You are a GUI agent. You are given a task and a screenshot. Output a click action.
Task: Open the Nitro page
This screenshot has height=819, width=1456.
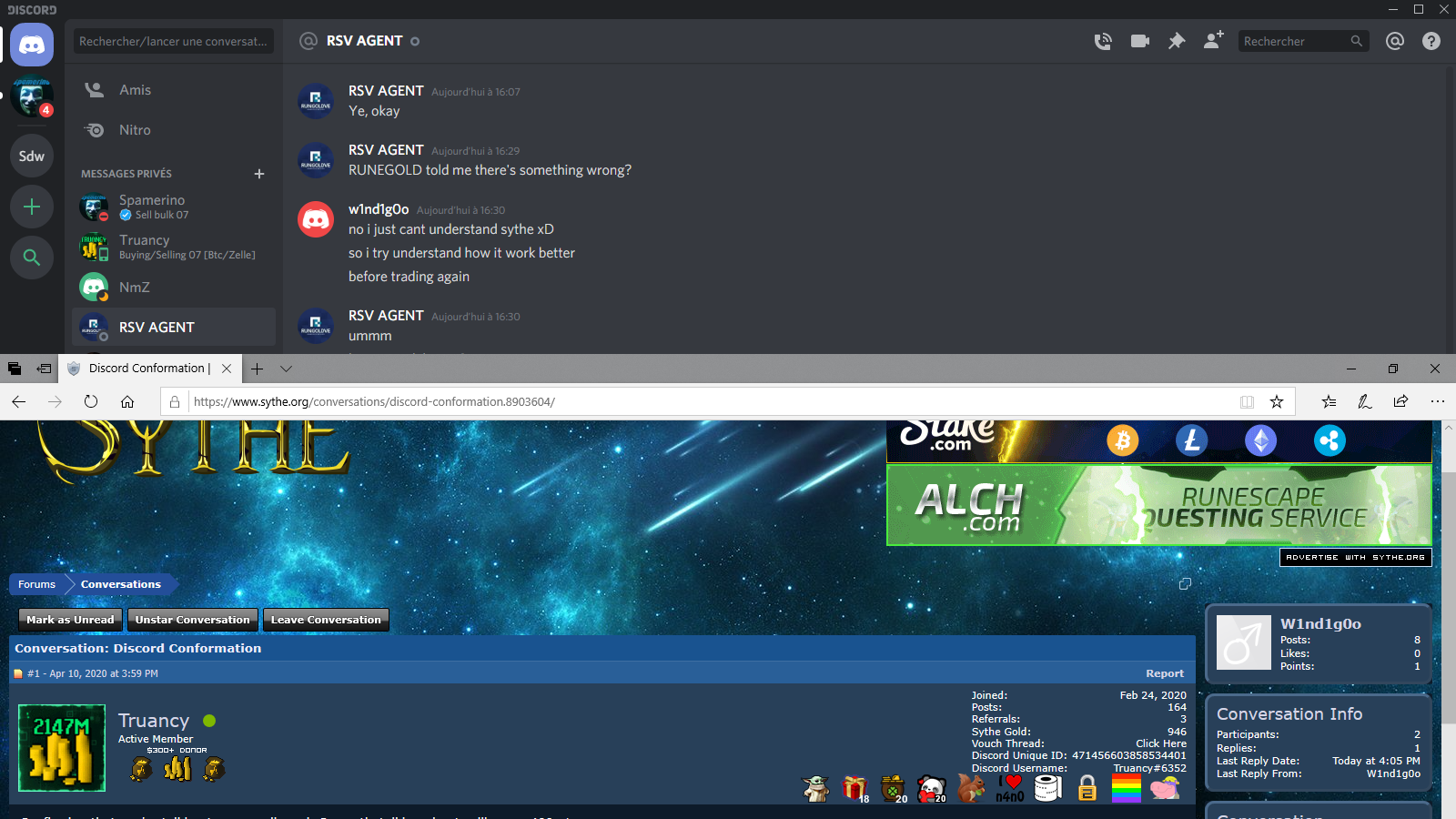click(x=174, y=130)
